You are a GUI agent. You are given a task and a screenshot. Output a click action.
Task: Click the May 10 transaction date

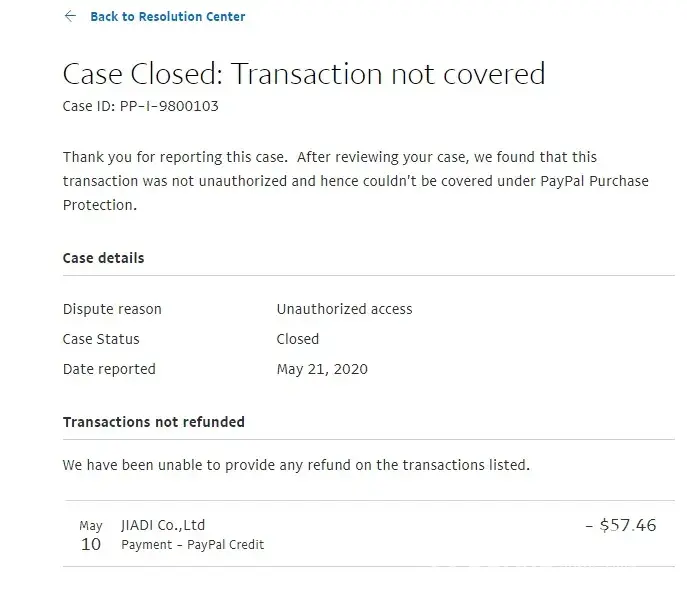coord(91,536)
